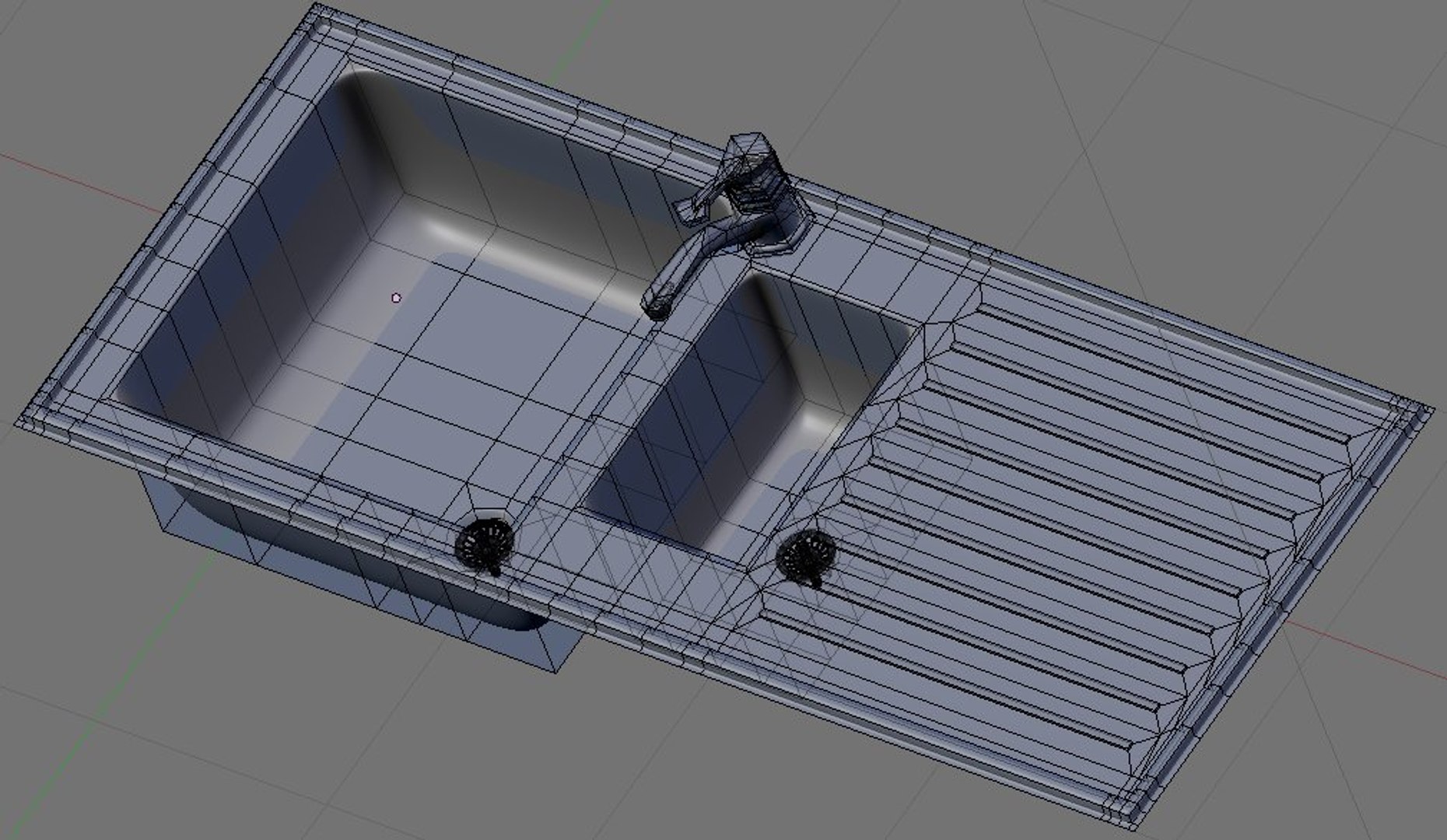Click the drain strainer of the small basin
Screen dimensions: 1447x840
pyautogui.click(x=807, y=558)
